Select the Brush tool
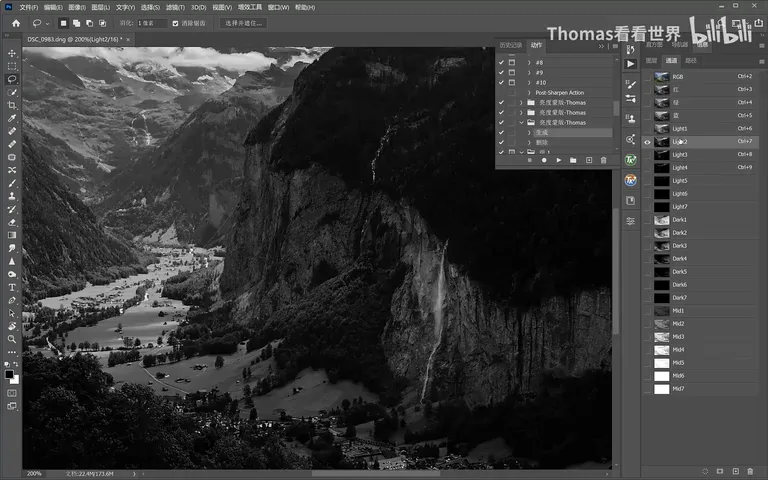Screen dimensions: 768x480 coord(12,183)
